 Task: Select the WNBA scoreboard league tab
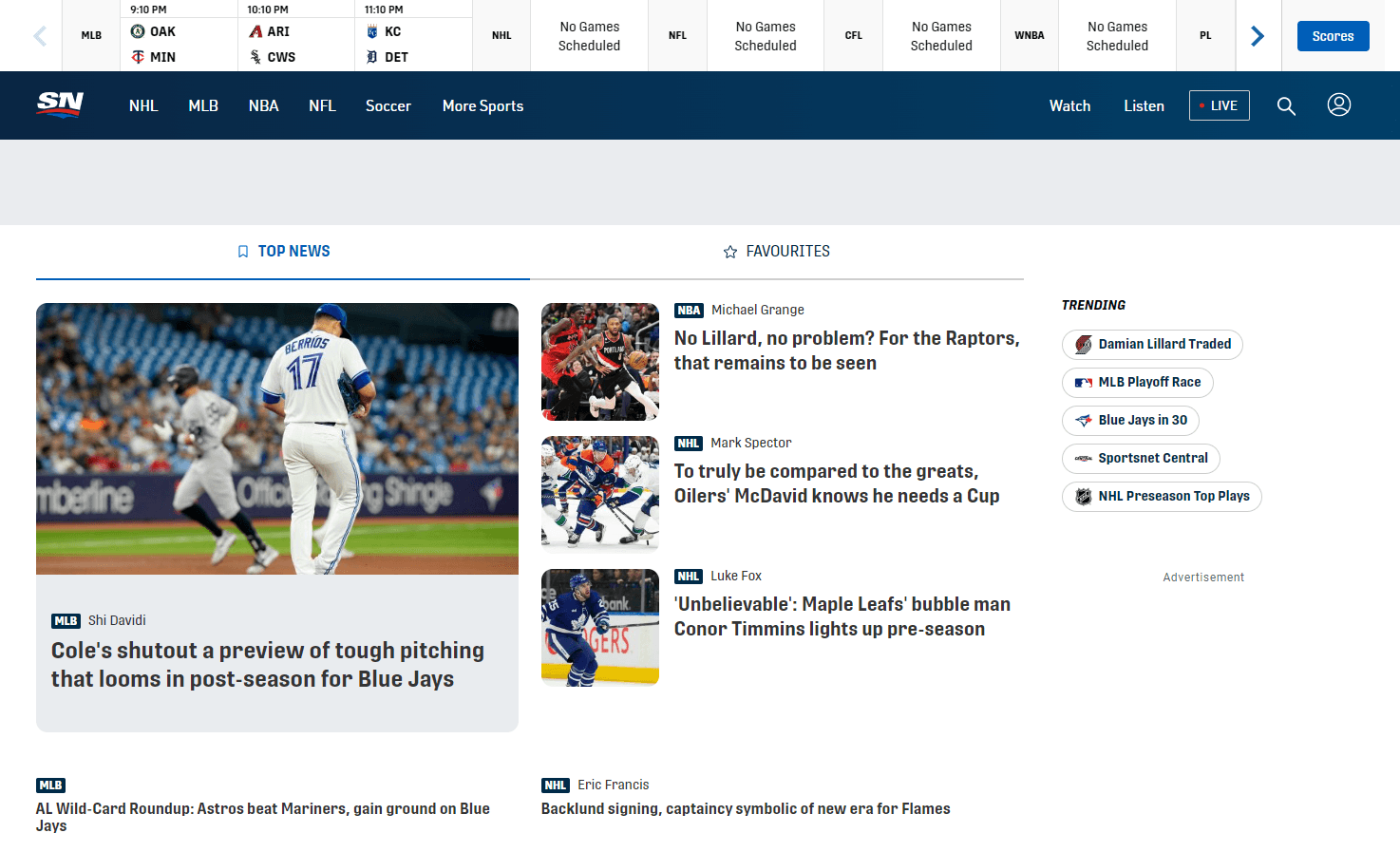click(x=1030, y=36)
